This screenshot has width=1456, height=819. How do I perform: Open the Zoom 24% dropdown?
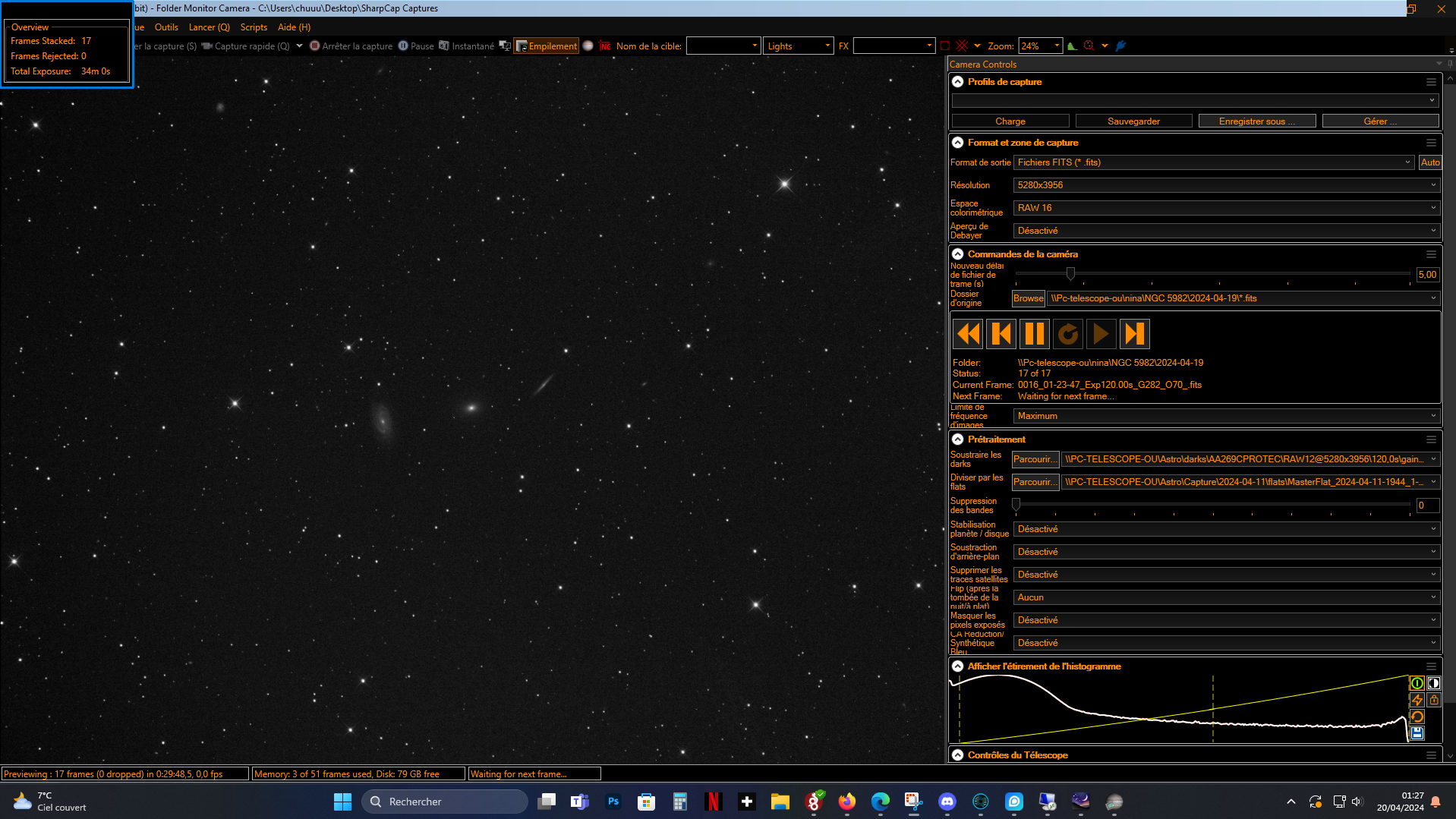tap(1040, 46)
